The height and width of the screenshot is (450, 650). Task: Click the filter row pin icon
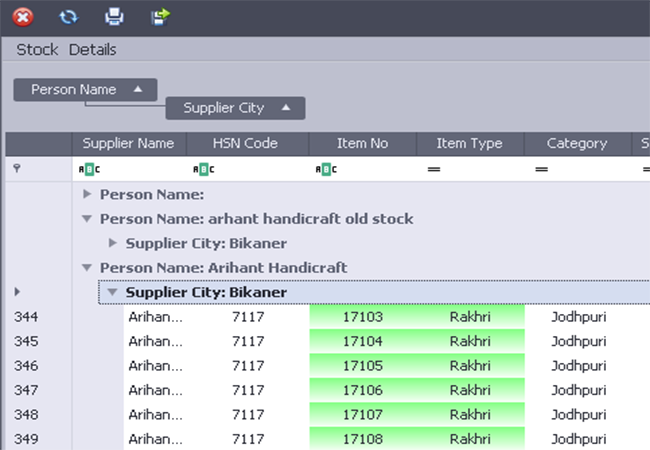tap(17, 168)
